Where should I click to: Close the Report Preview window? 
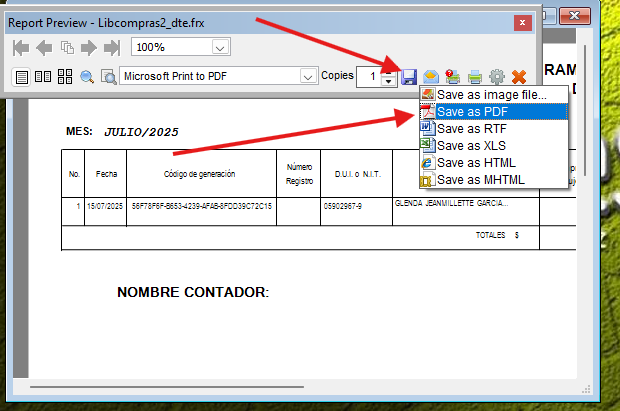click(x=522, y=23)
